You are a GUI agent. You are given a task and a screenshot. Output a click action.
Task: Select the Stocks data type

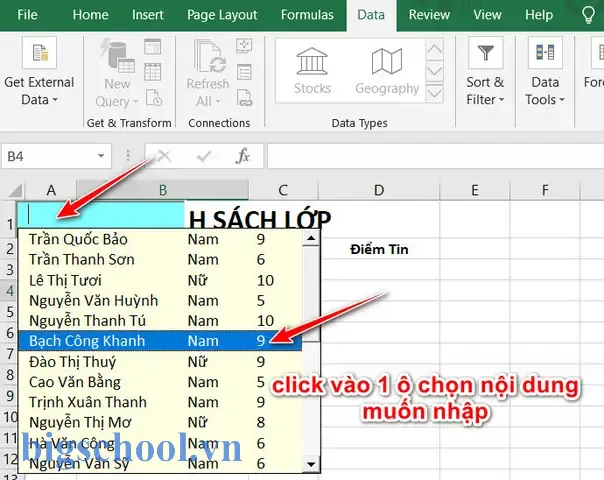(312, 71)
